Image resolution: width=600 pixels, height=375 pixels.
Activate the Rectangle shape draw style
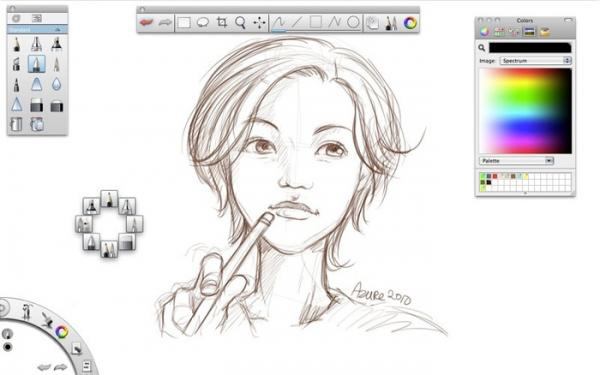[x=316, y=23]
